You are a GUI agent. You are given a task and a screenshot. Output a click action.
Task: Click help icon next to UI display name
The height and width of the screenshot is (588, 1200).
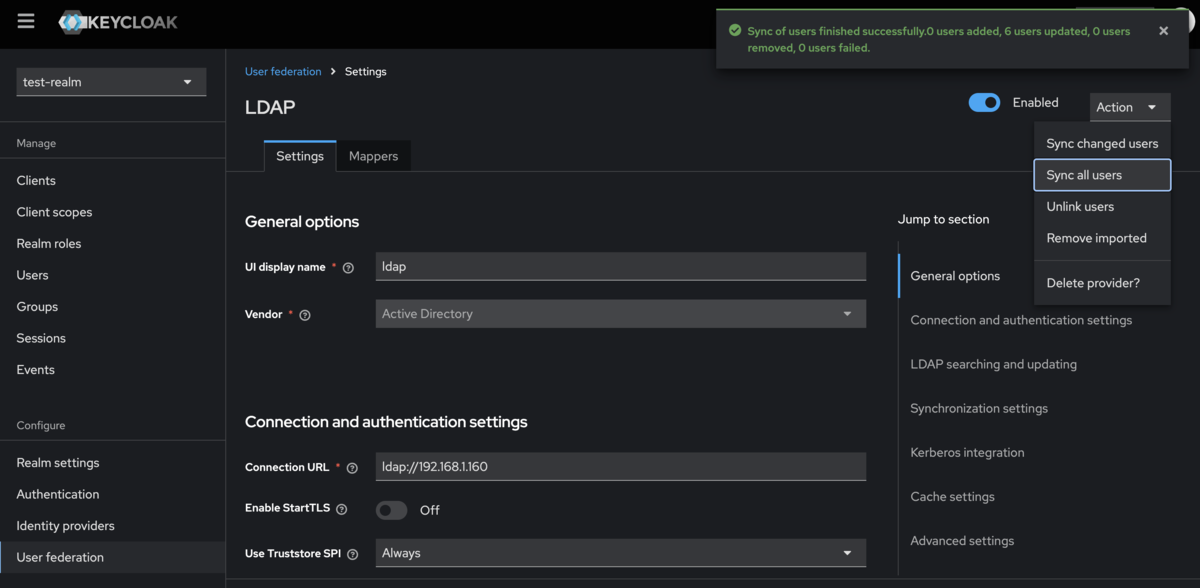[x=348, y=268]
